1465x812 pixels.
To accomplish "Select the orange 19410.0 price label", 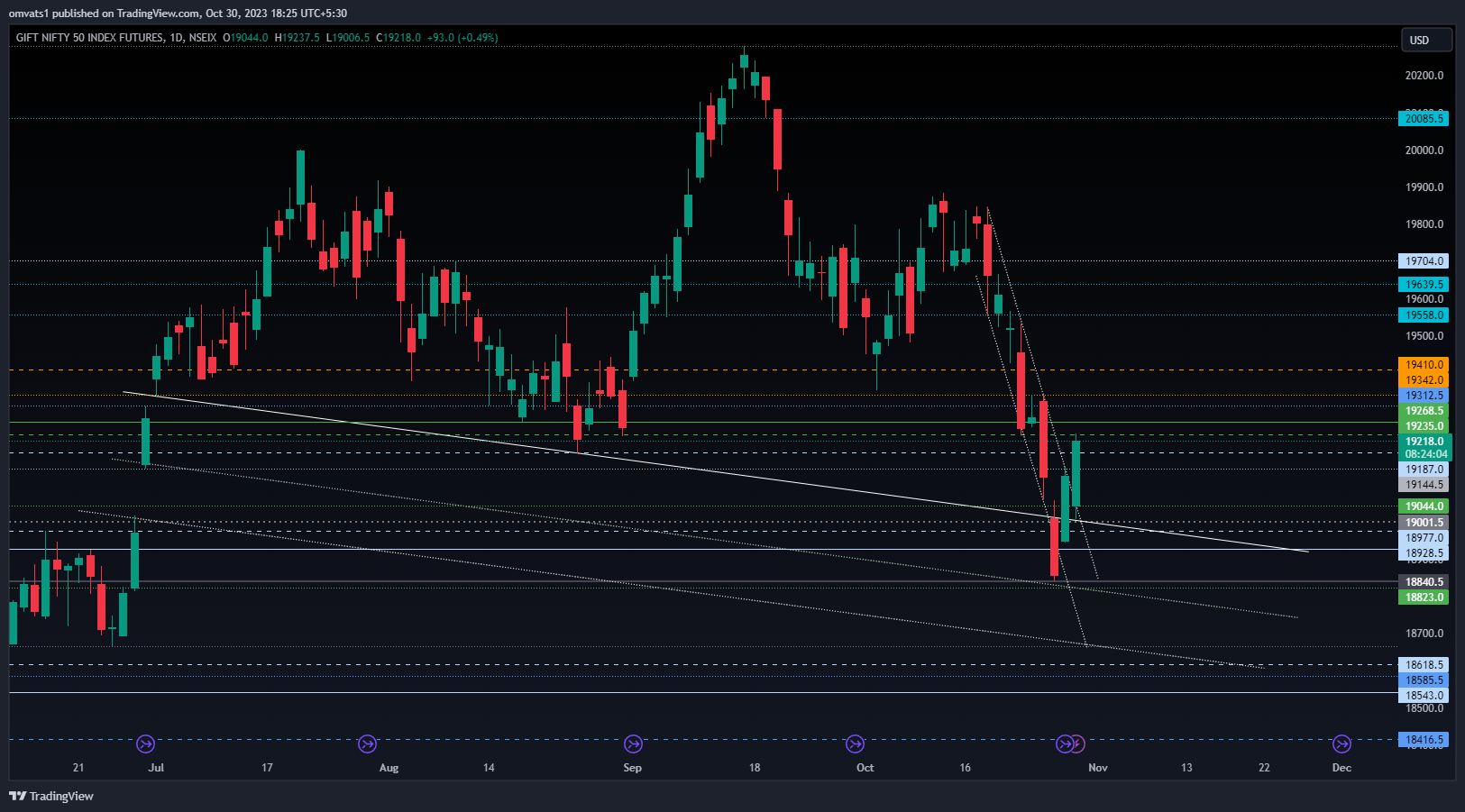I will pyautogui.click(x=1424, y=365).
